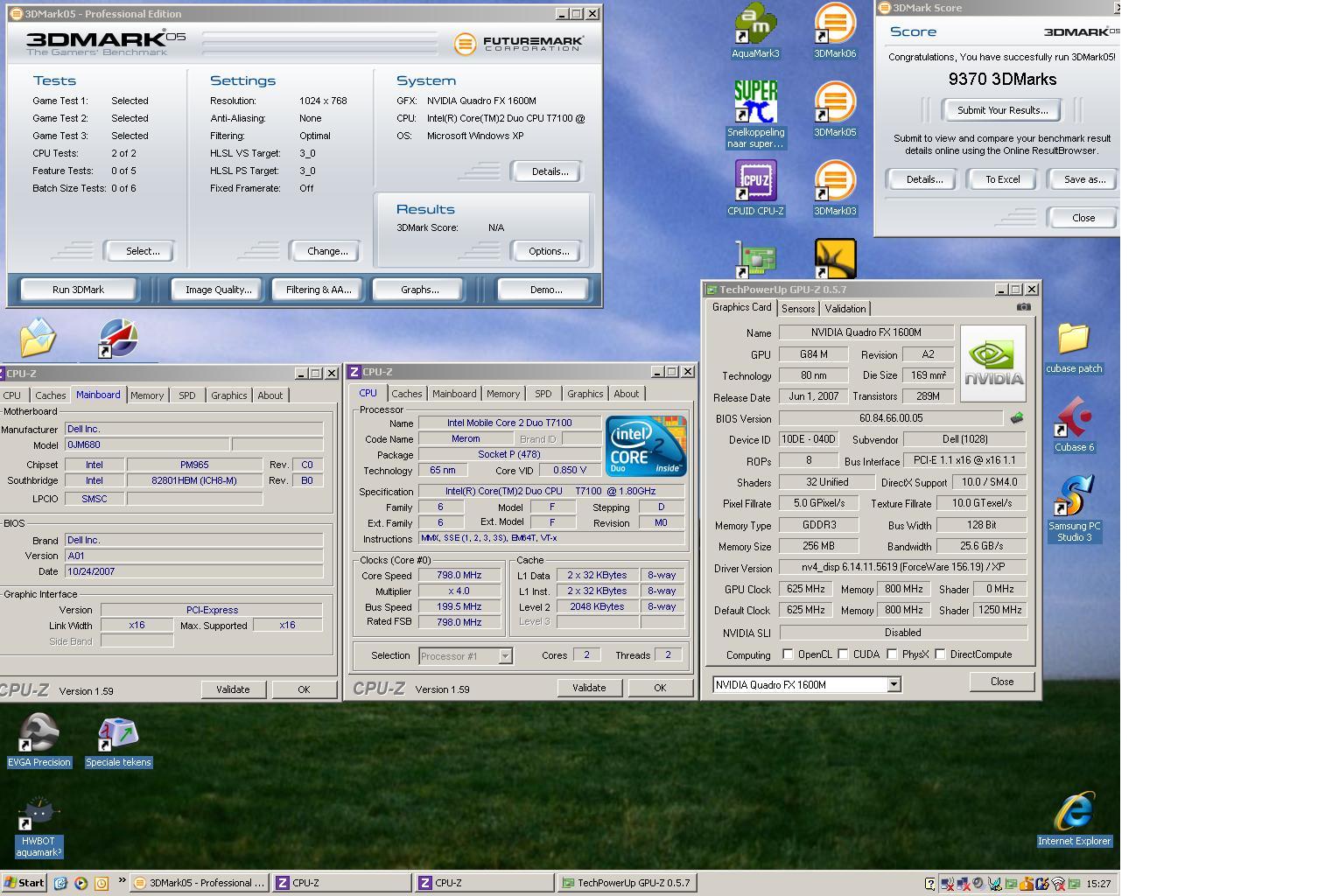Click the 3DMark05 Professional taskbar button
1339x896 pixels.
[200, 883]
